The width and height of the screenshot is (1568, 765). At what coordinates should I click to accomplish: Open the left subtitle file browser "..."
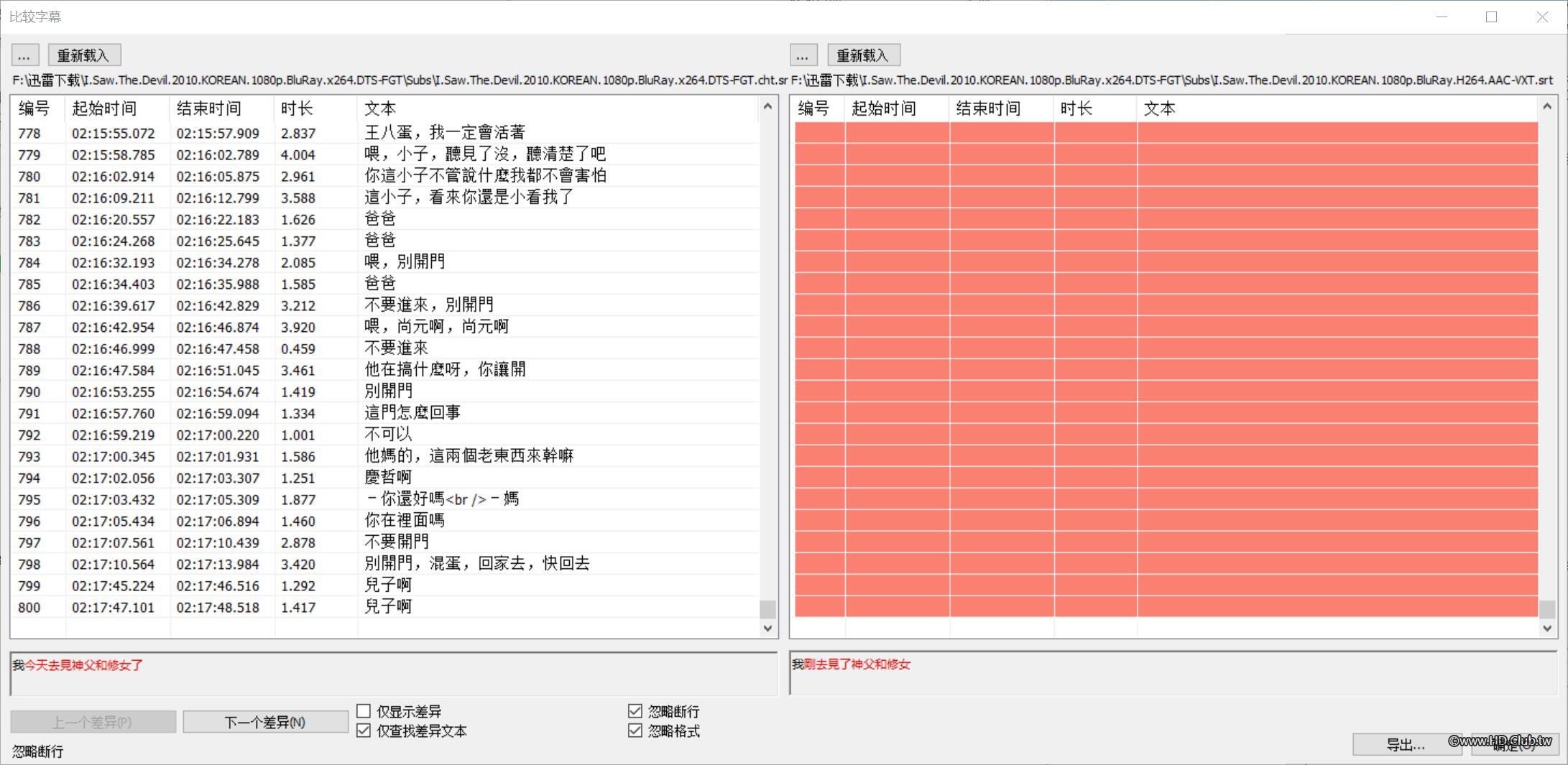click(x=25, y=55)
